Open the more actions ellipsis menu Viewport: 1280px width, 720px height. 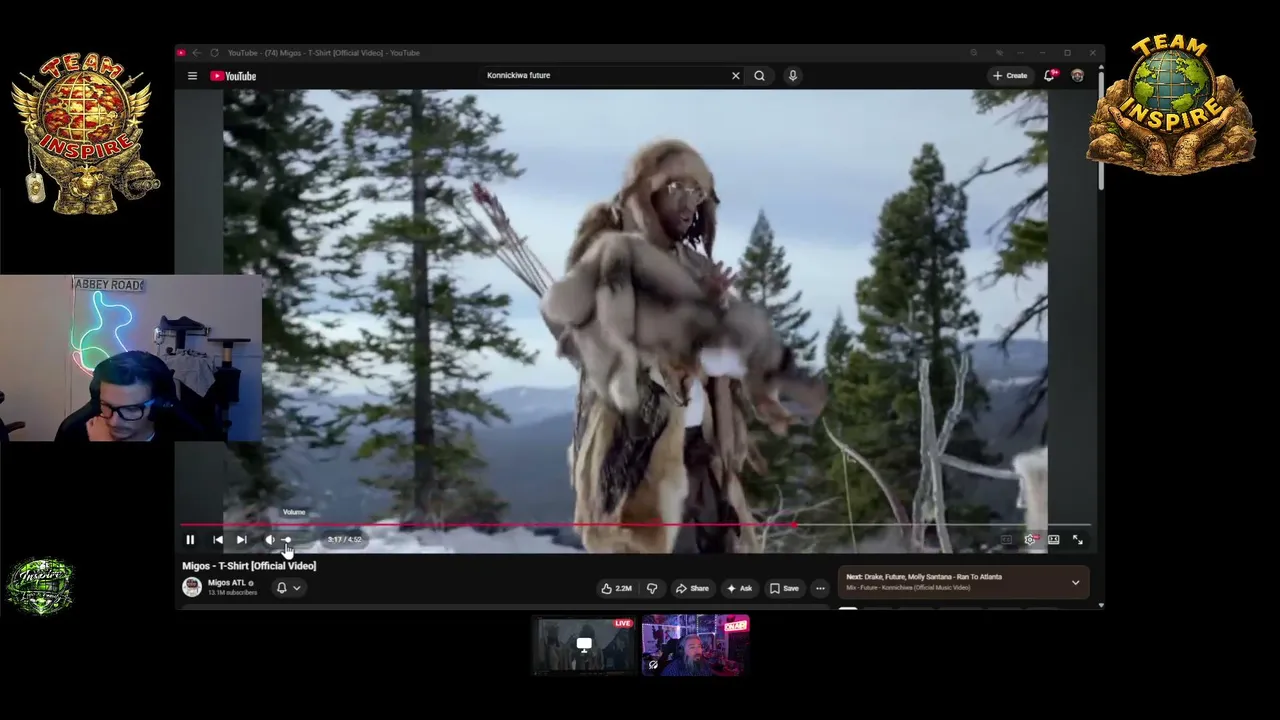point(820,588)
